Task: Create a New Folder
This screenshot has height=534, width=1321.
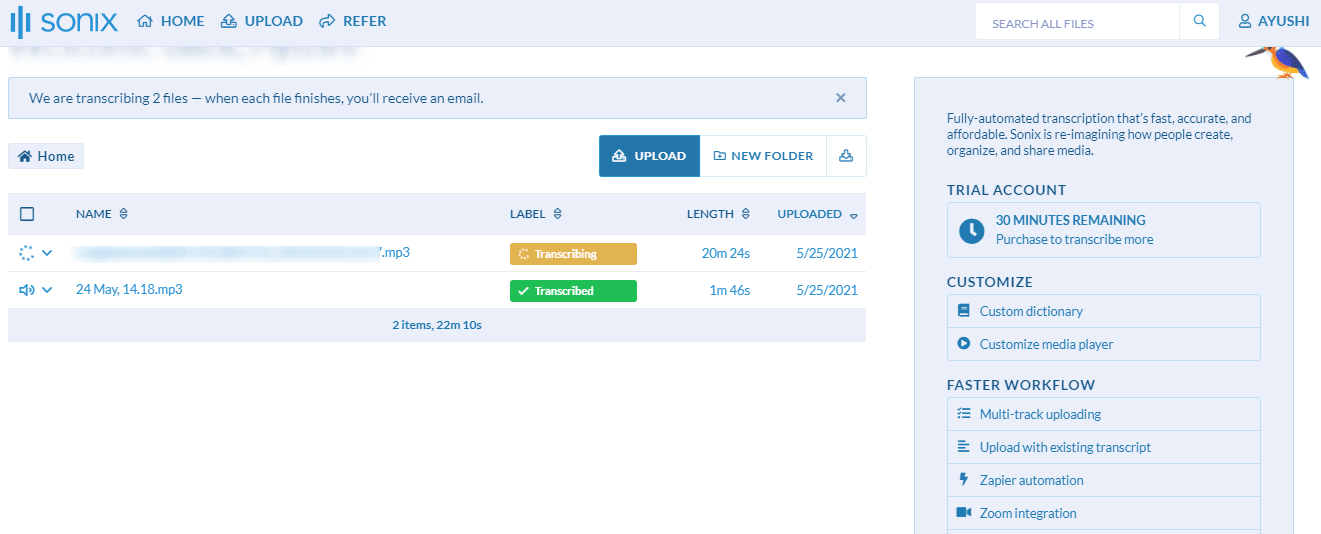Action: (x=763, y=156)
